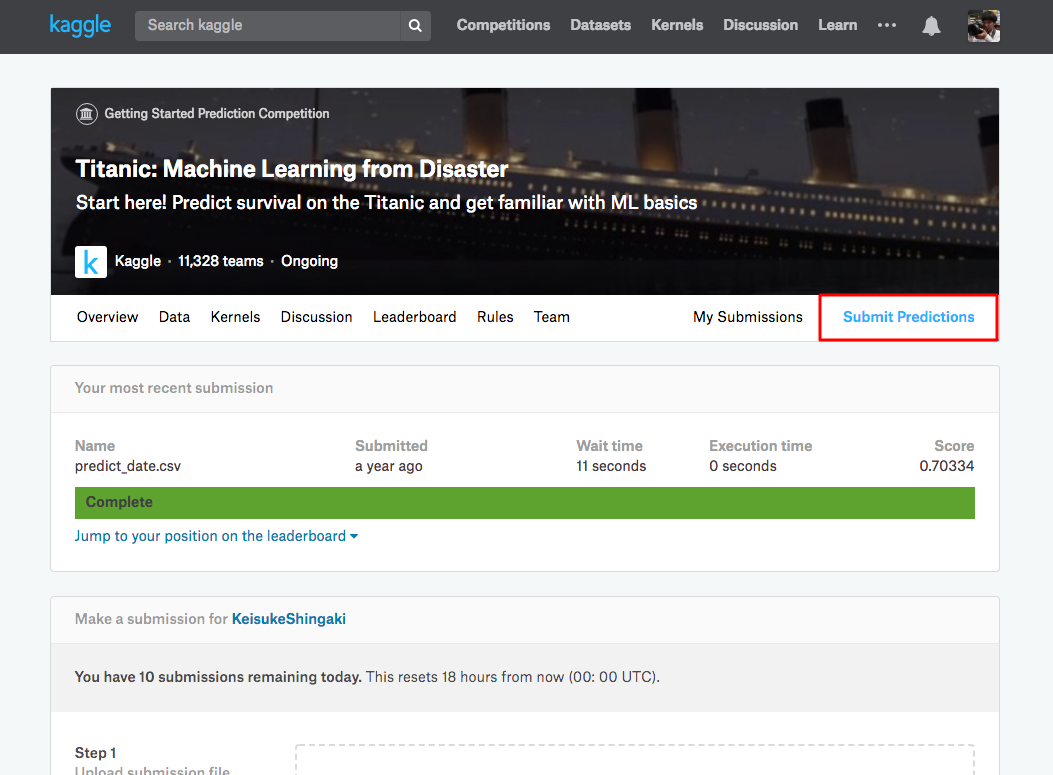This screenshot has width=1053, height=775.
Task: Click the search magnifier icon
Action: coord(415,26)
